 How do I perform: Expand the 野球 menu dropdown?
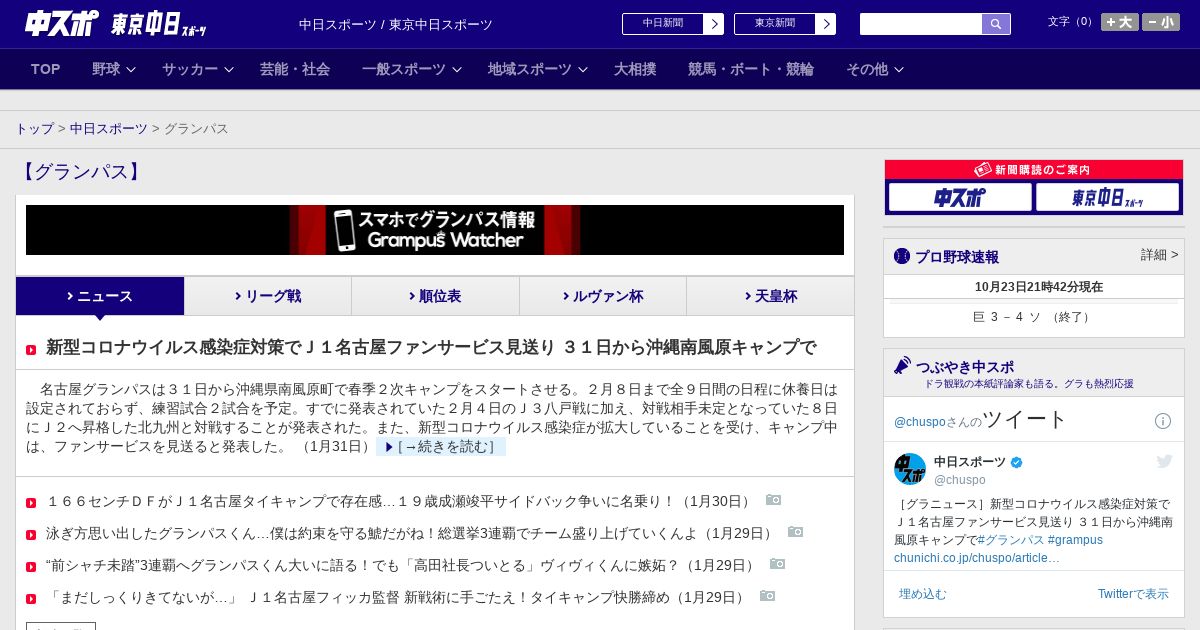point(115,69)
